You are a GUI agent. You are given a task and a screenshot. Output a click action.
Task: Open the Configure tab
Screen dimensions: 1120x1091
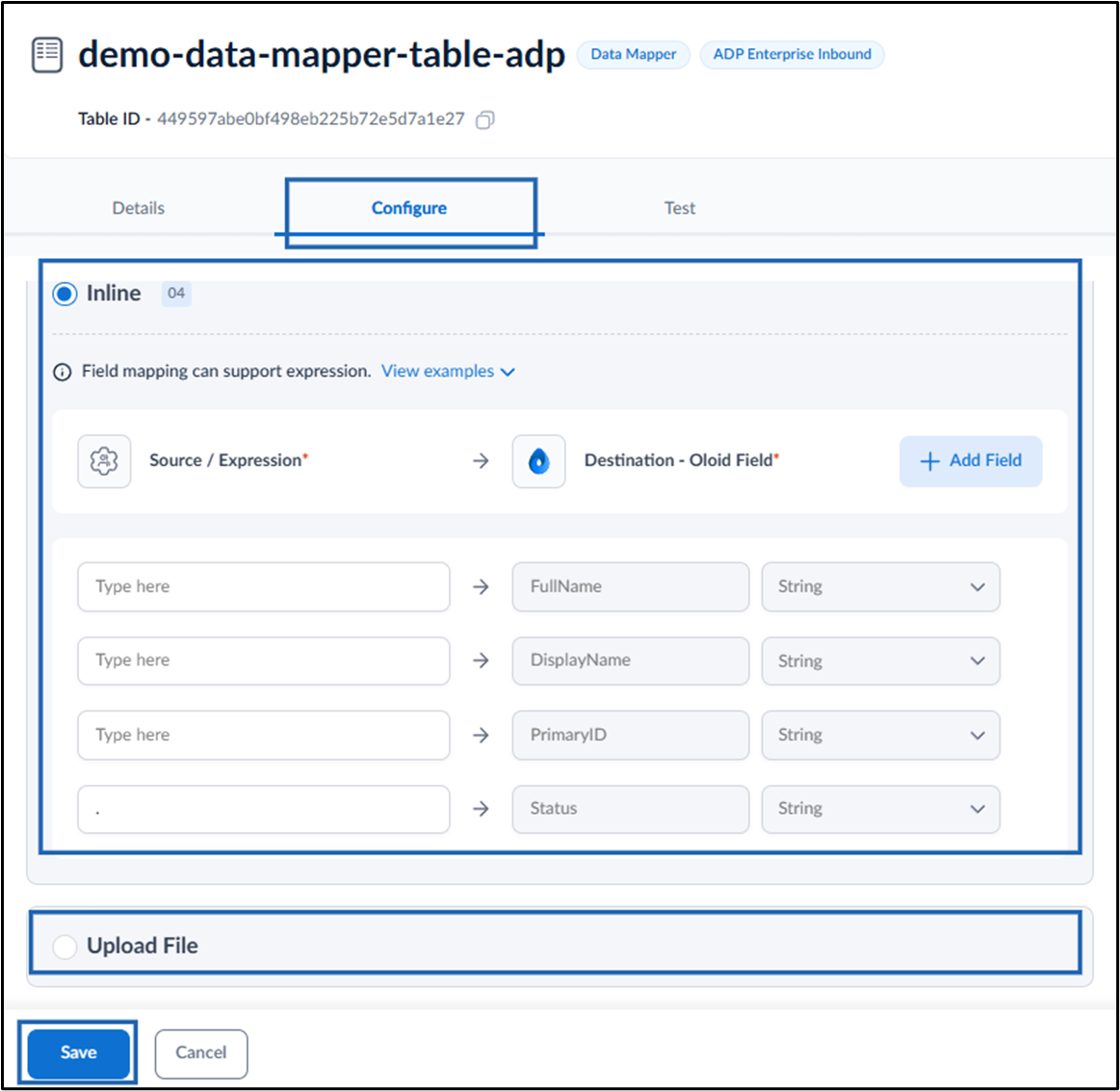pyautogui.click(x=409, y=208)
